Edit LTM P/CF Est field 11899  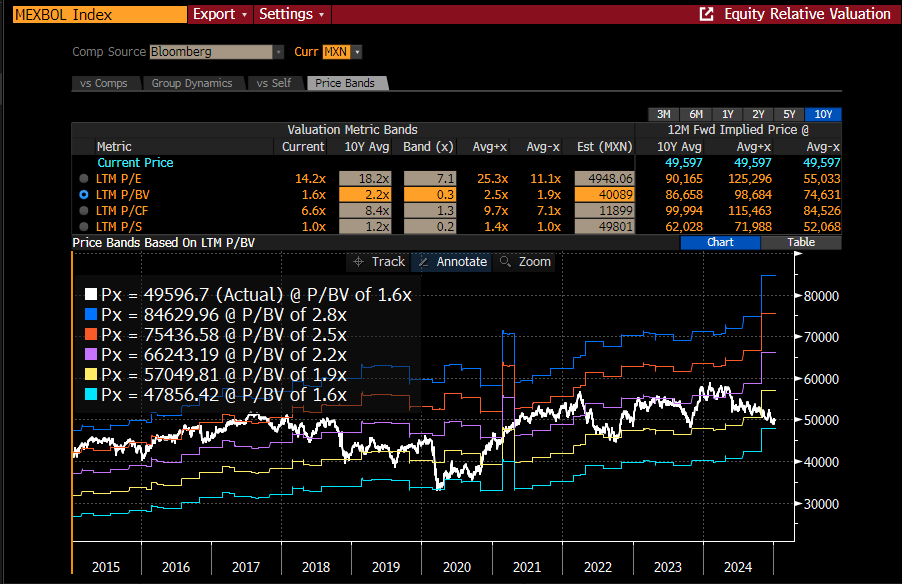point(604,211)
